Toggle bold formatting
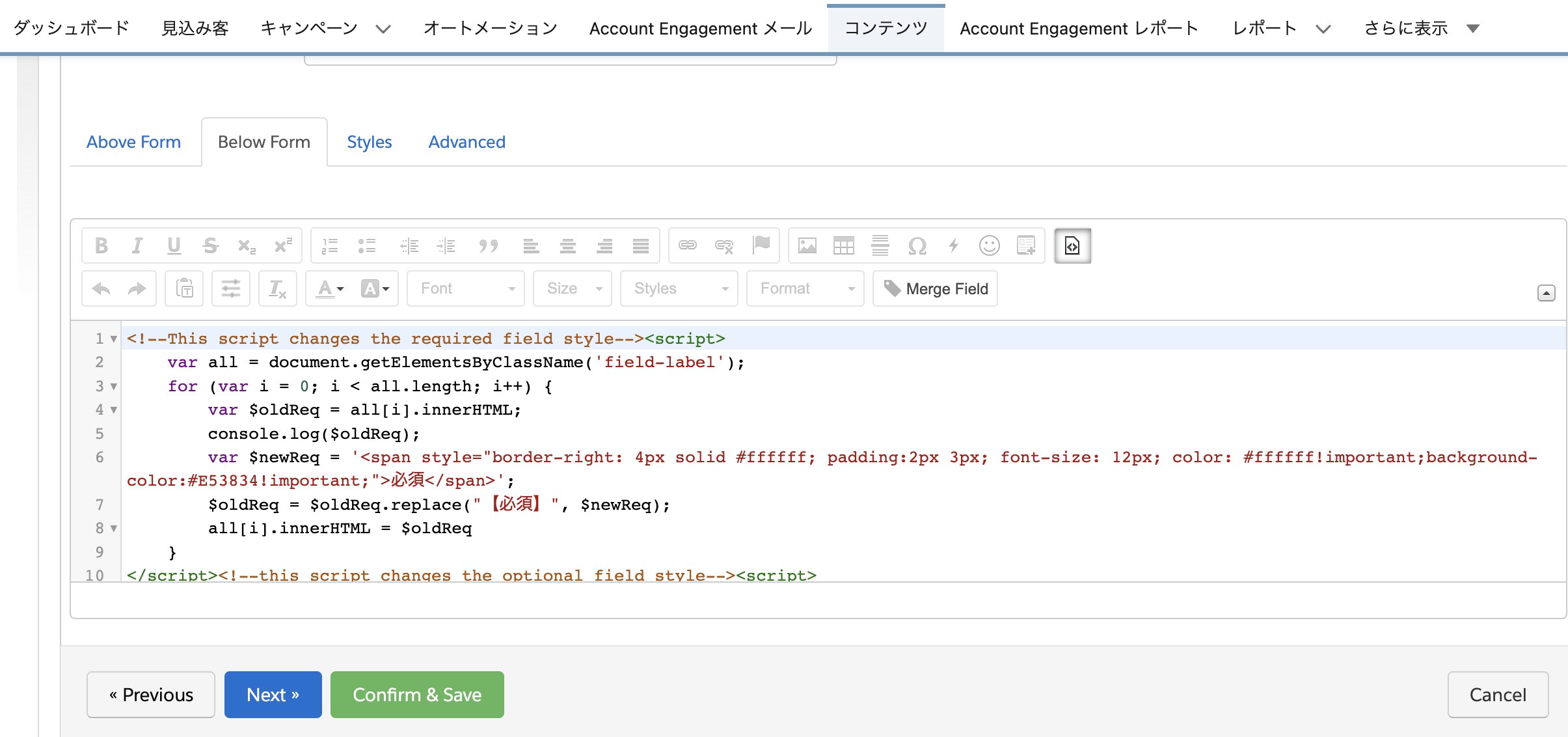The width and height of the screenshot is (1568, 737). pos(101,245)
